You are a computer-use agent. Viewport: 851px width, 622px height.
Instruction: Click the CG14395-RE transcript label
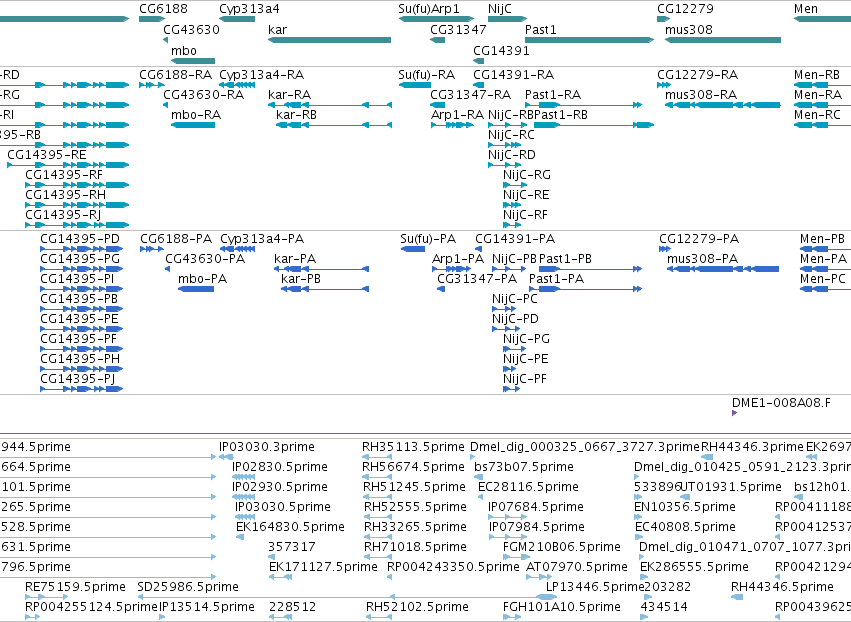pos(47,155)
